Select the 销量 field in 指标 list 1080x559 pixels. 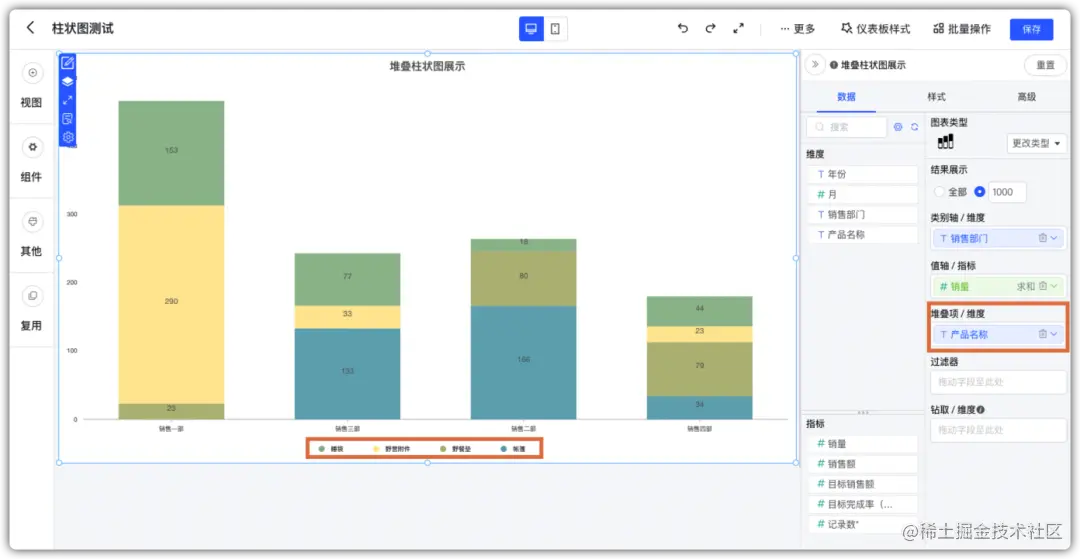(862, 444)
